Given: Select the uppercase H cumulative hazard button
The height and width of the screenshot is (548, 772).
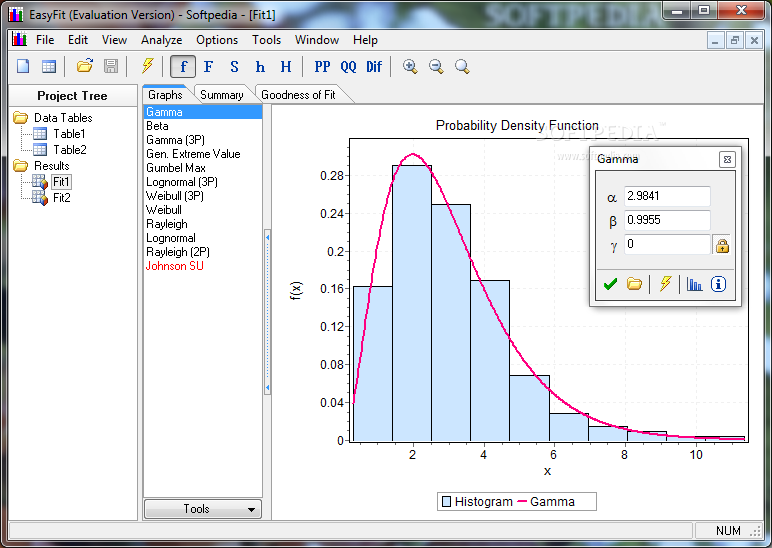Looking at the screenshot, I should click(286, 66).
